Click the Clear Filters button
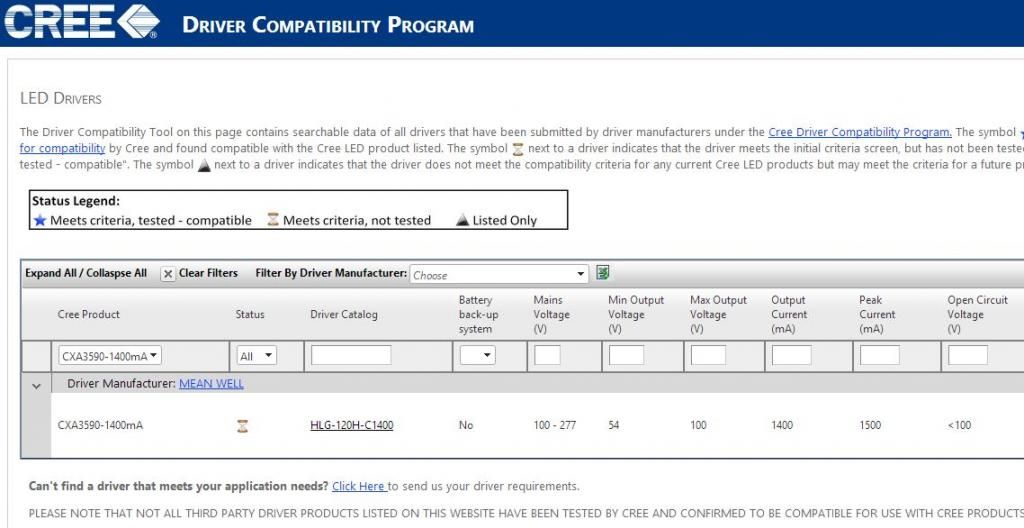 pos(208,273)
